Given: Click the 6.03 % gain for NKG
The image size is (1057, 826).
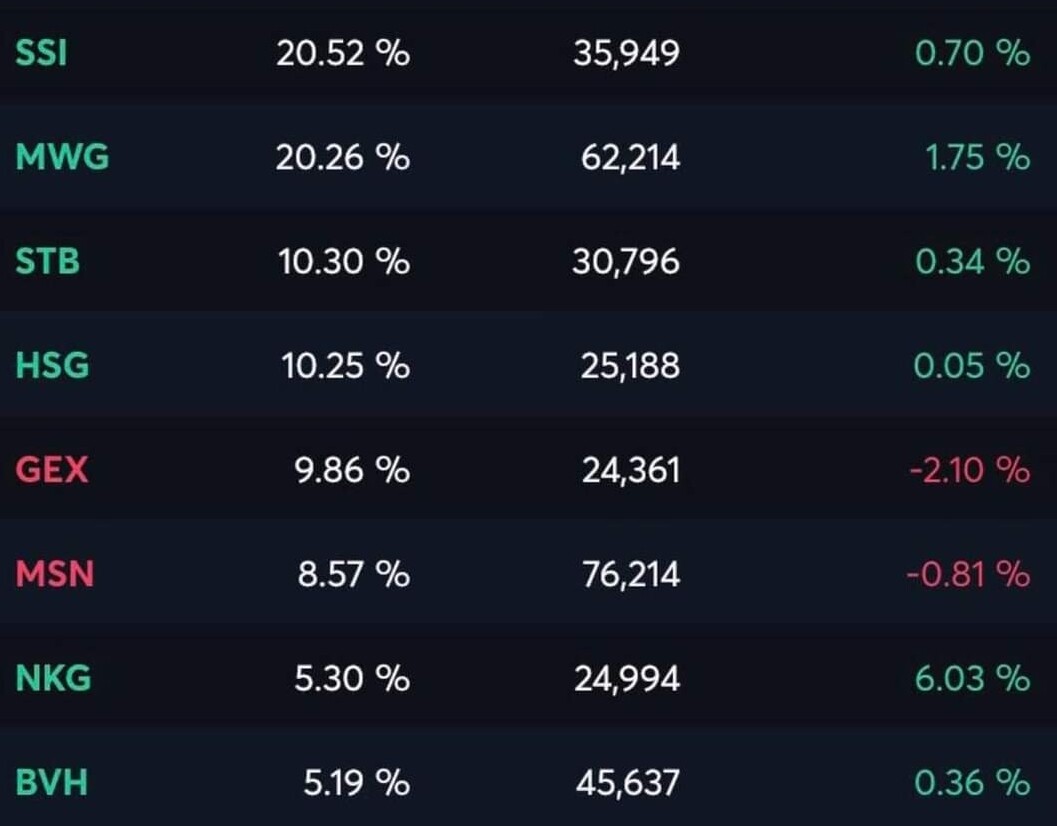Looking at the screenshot, I should point(972,679).
